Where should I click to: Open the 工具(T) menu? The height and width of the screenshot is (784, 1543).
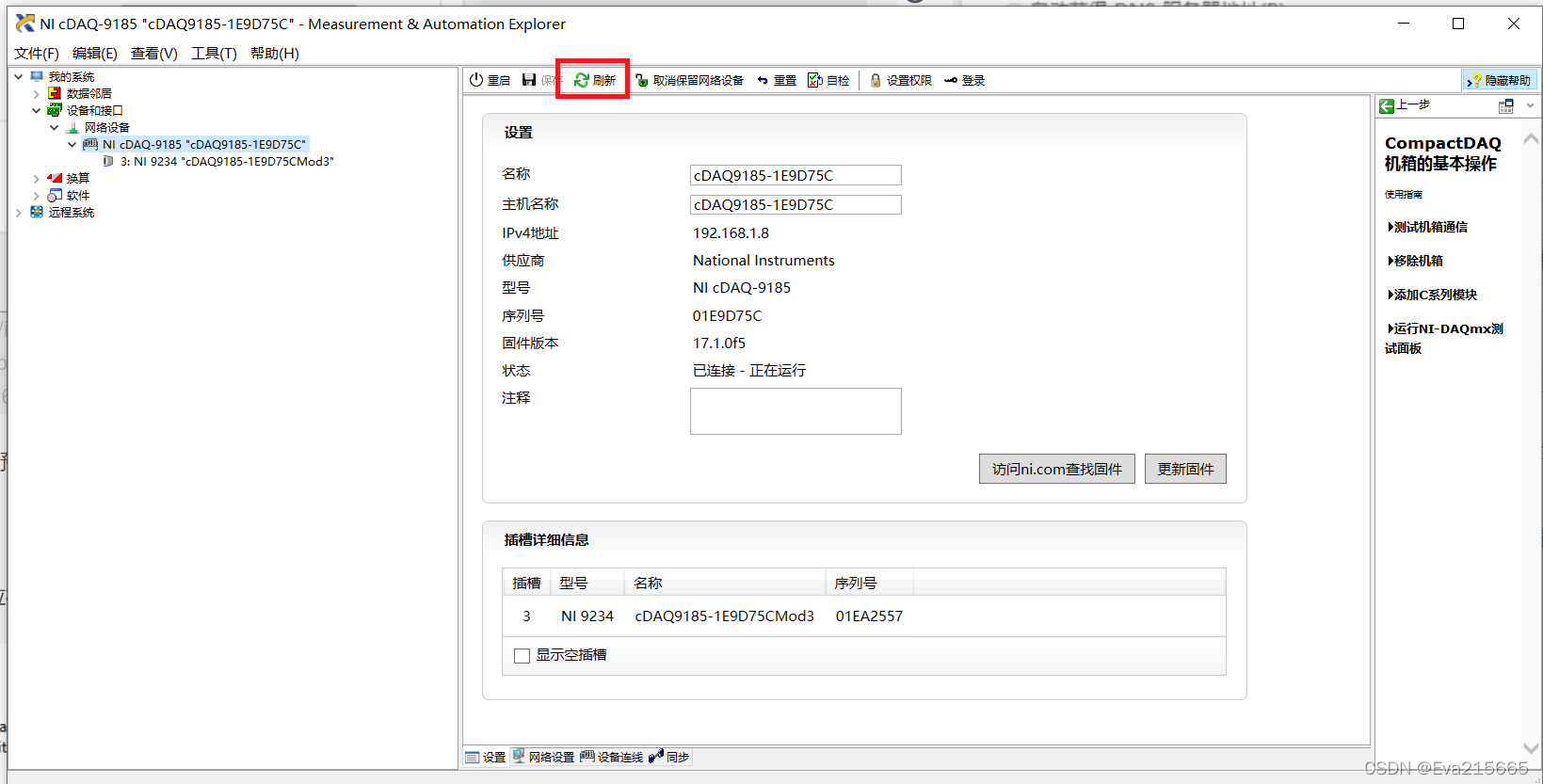click(214, 53)
